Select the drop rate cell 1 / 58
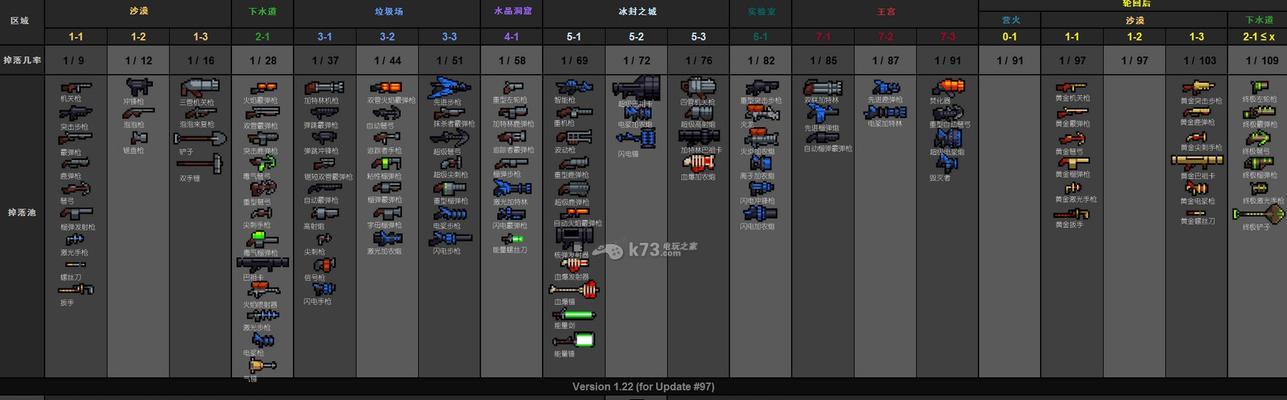The height and width of the screenshot is (400, 1287). coord(512,61)
